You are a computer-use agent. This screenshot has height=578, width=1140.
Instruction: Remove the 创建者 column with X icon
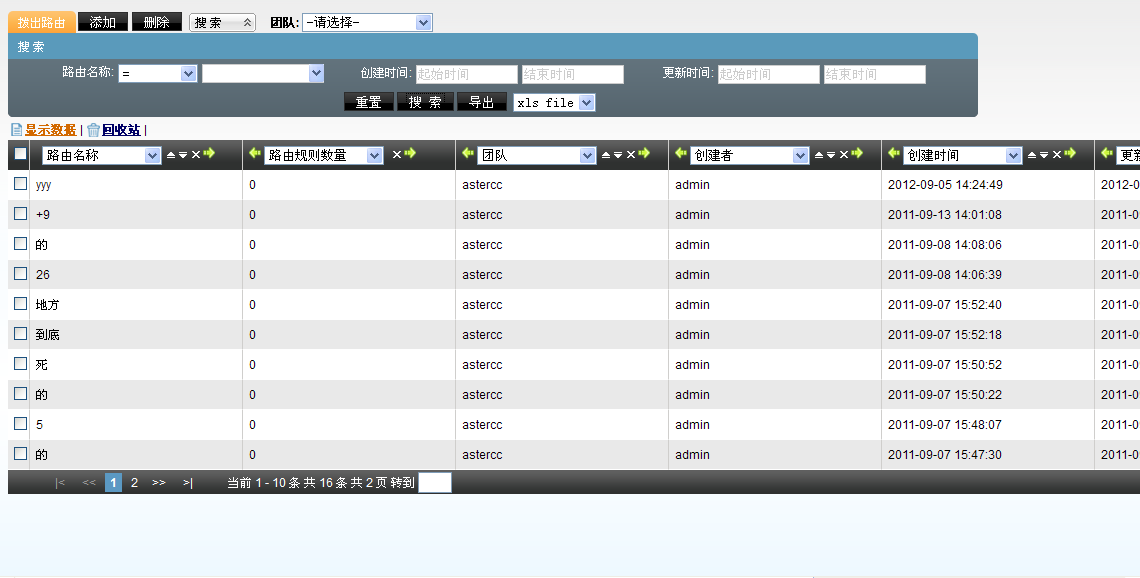point(844,155)
